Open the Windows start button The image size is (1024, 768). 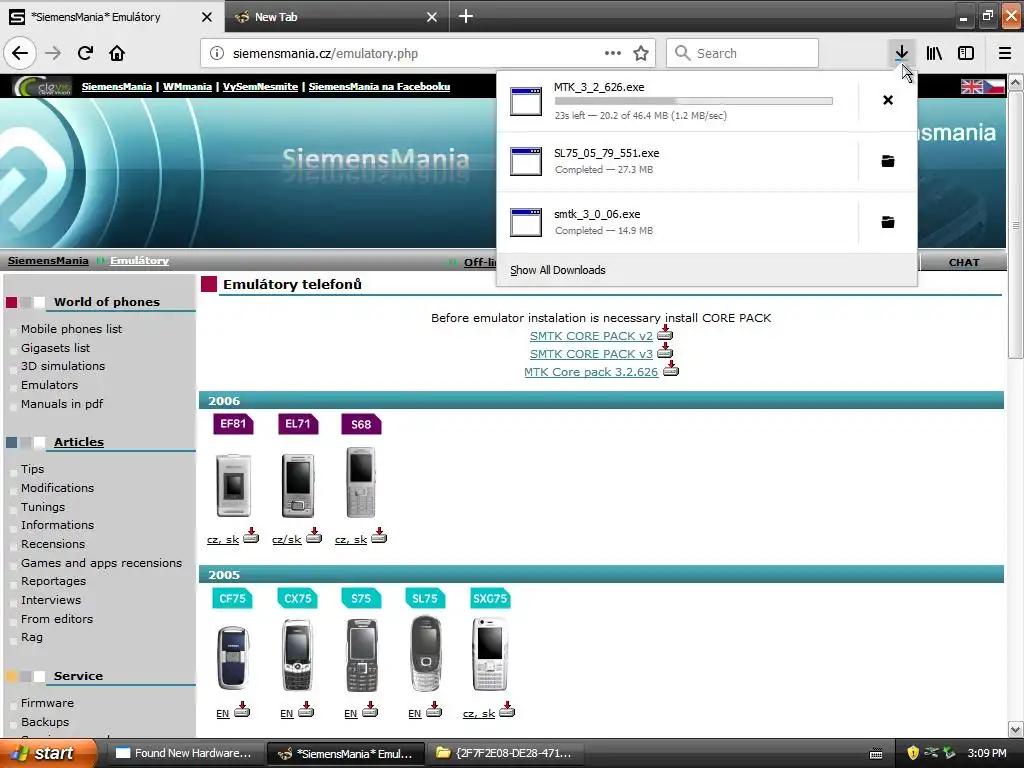(48, 753)
